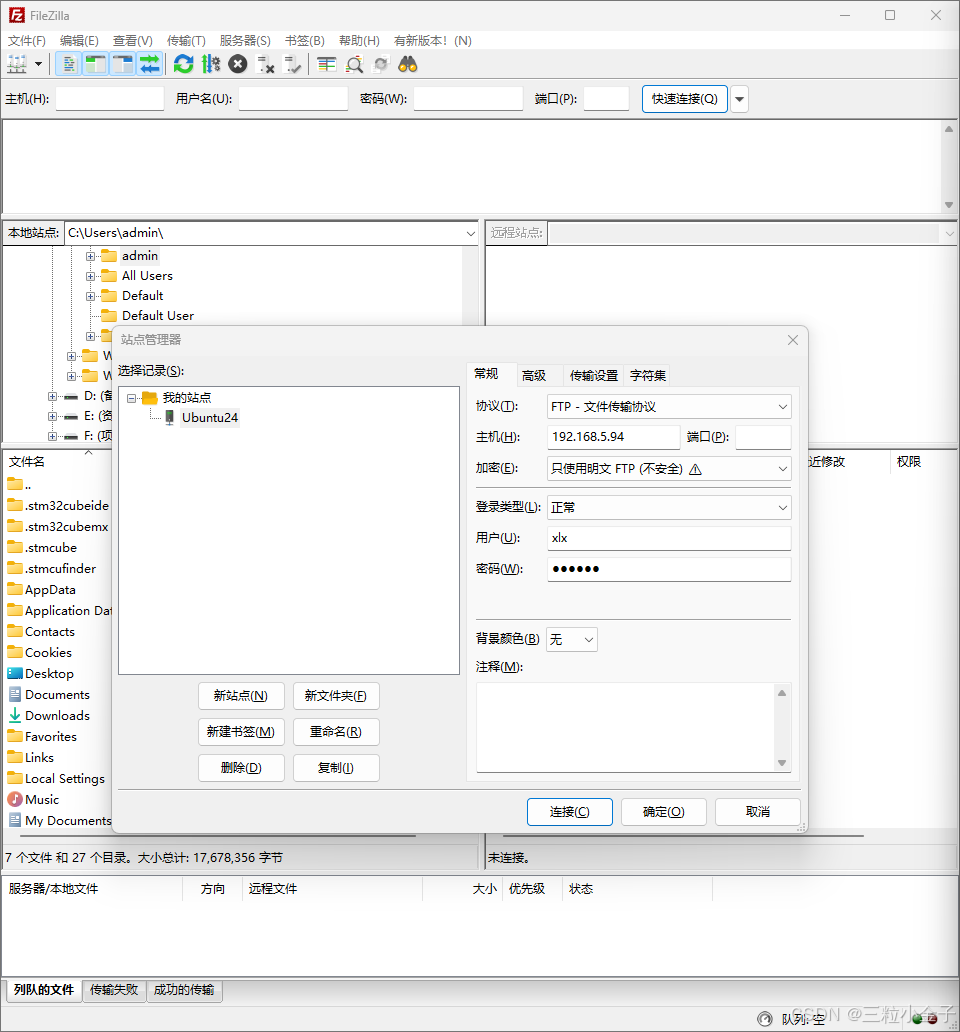Click the site manager 密码(W) password field
Viewport: 960px width, 1032px height.
[669, 569]
